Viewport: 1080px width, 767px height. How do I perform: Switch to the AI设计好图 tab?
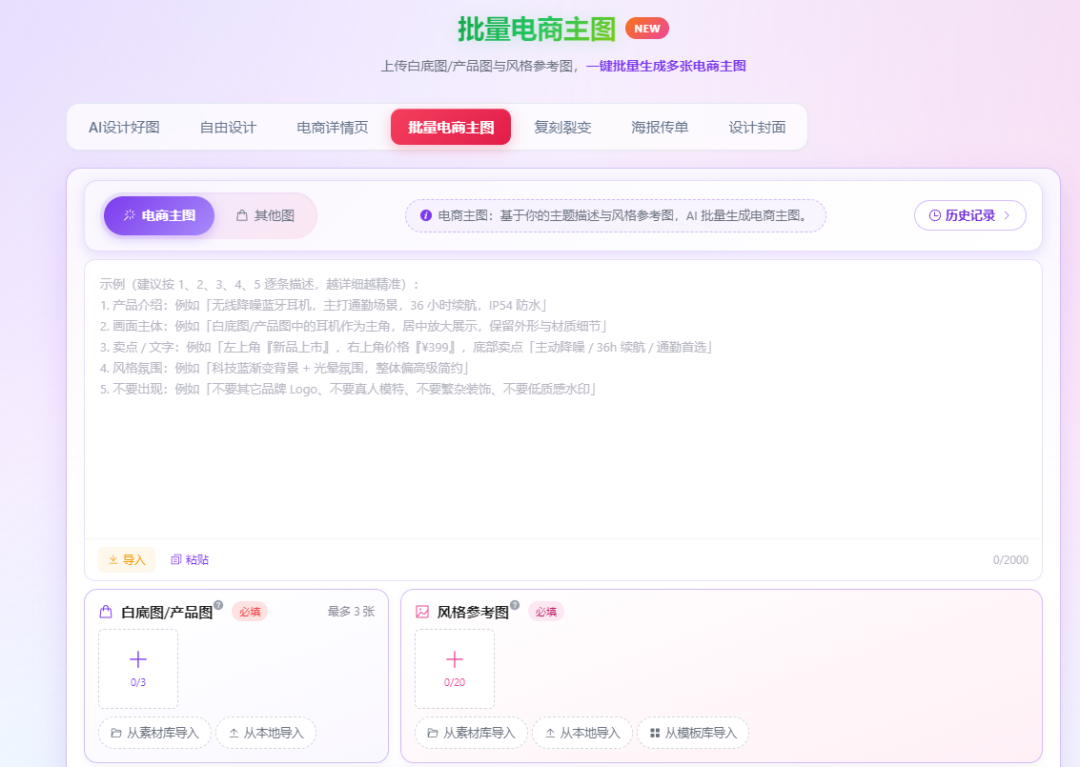(124, 127)
